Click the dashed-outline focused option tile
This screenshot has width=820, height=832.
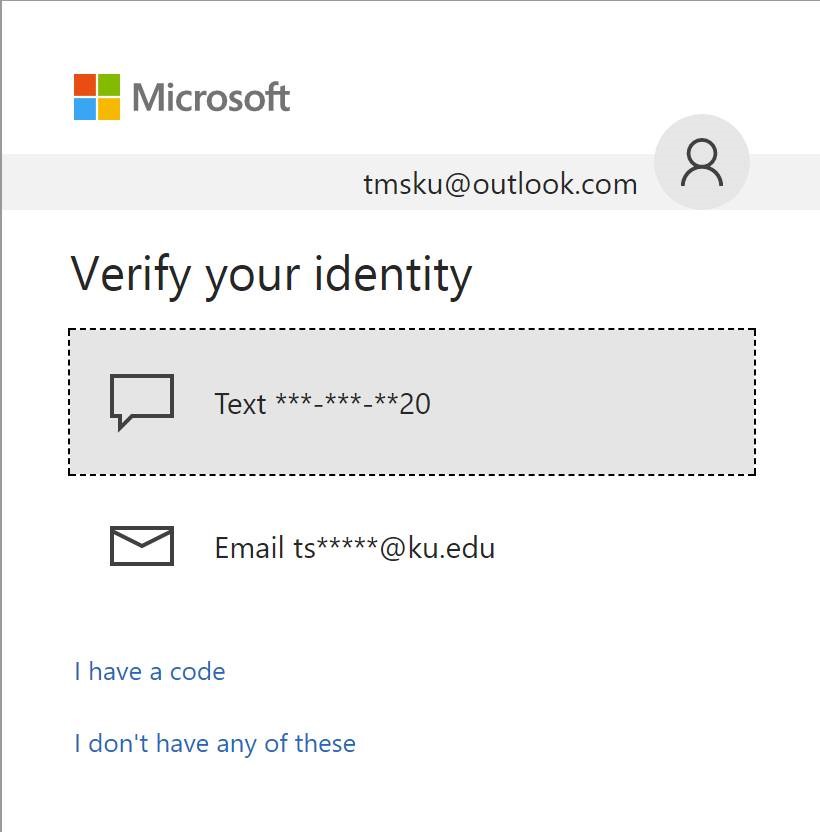[412, 402]
